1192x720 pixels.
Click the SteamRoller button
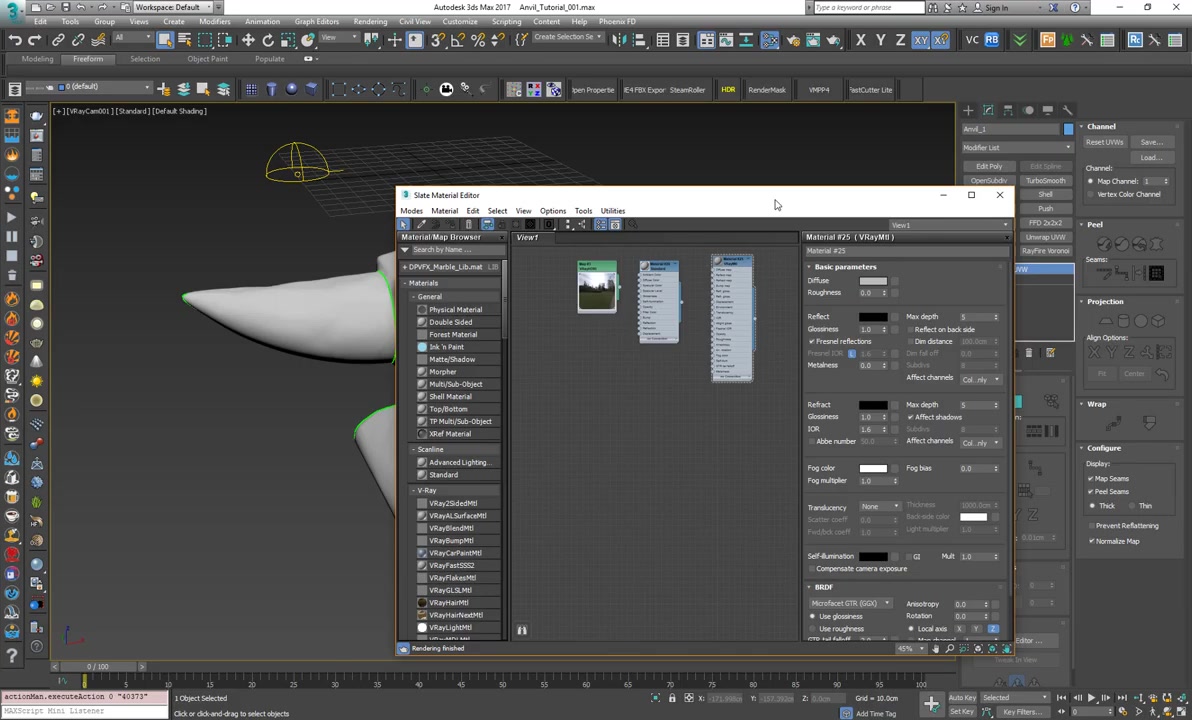688,89
